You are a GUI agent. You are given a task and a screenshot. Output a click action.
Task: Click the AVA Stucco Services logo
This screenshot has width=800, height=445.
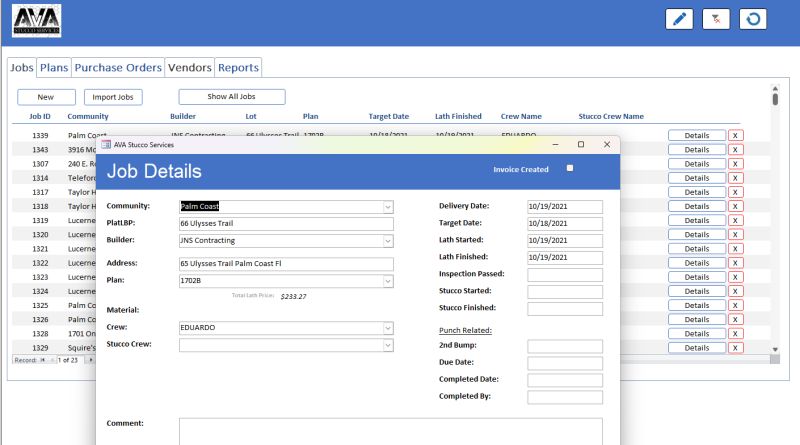(37, 21)
